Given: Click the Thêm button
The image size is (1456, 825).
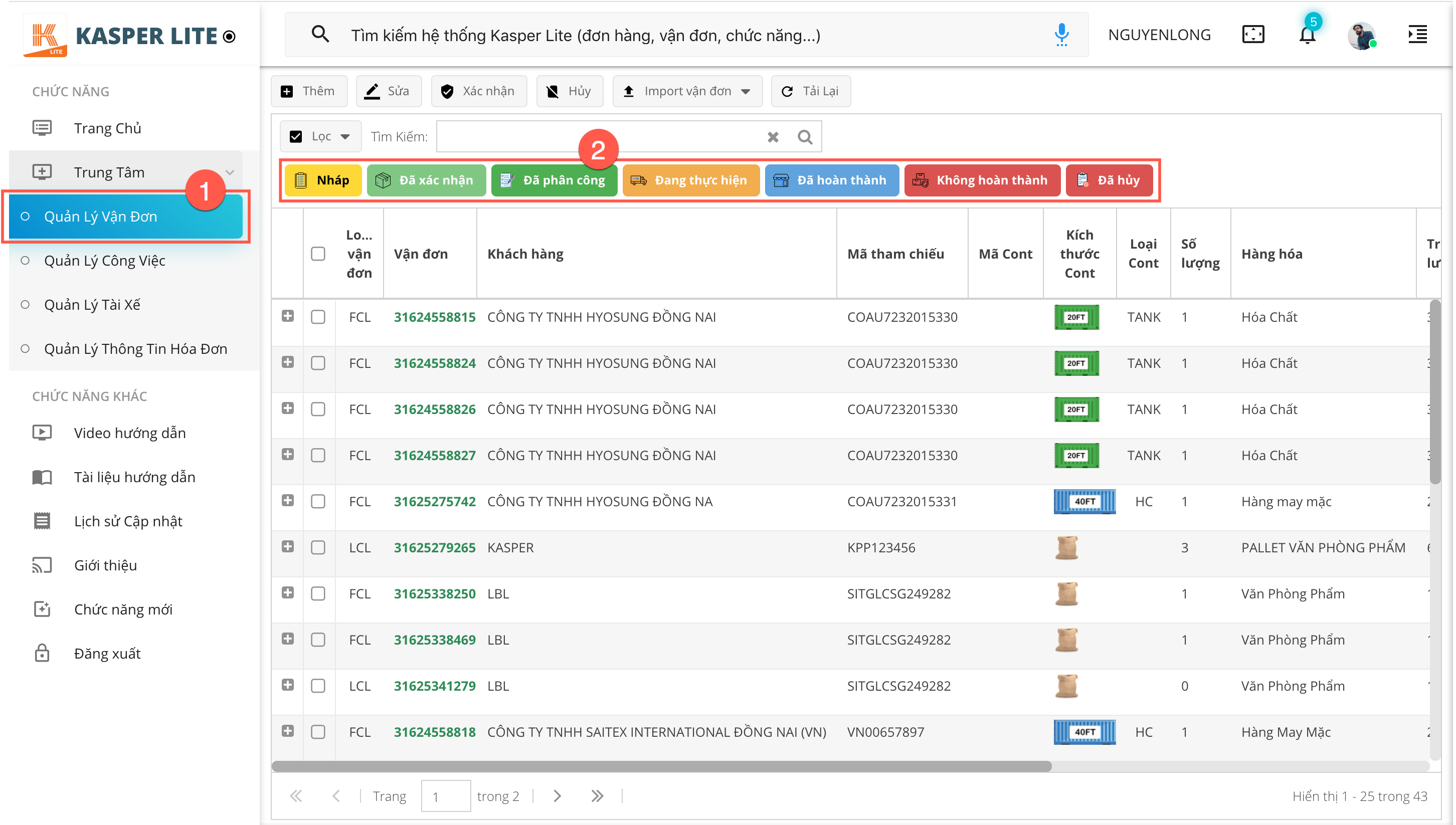Looking at the screenshot, I should coord(309,91).
